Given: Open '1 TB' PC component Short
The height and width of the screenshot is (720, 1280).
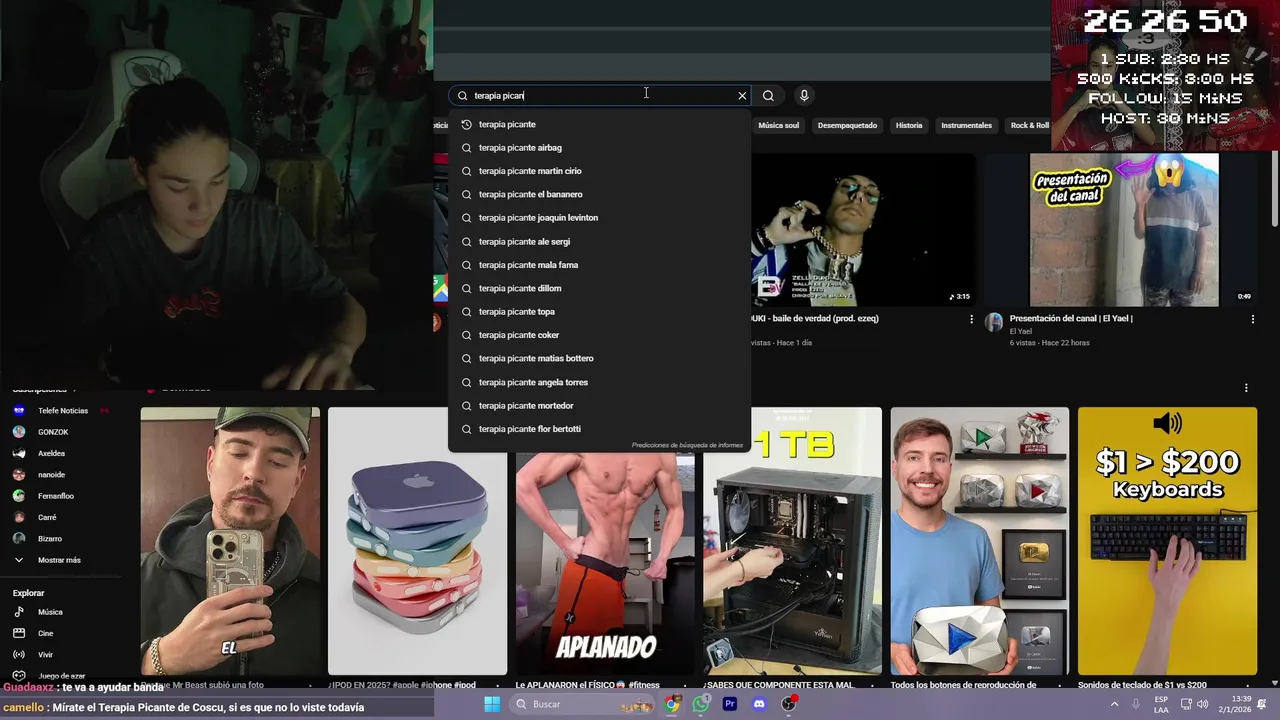Looking at the screenshot, I should point(792,541).
